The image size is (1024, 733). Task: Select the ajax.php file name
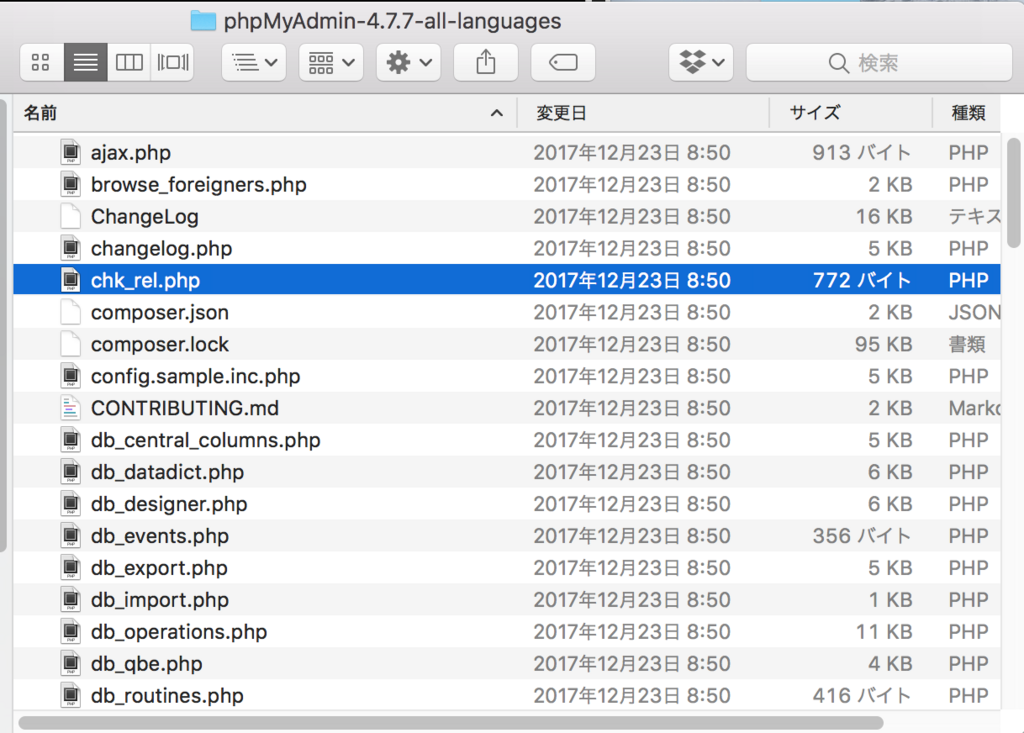pos(131,153)
